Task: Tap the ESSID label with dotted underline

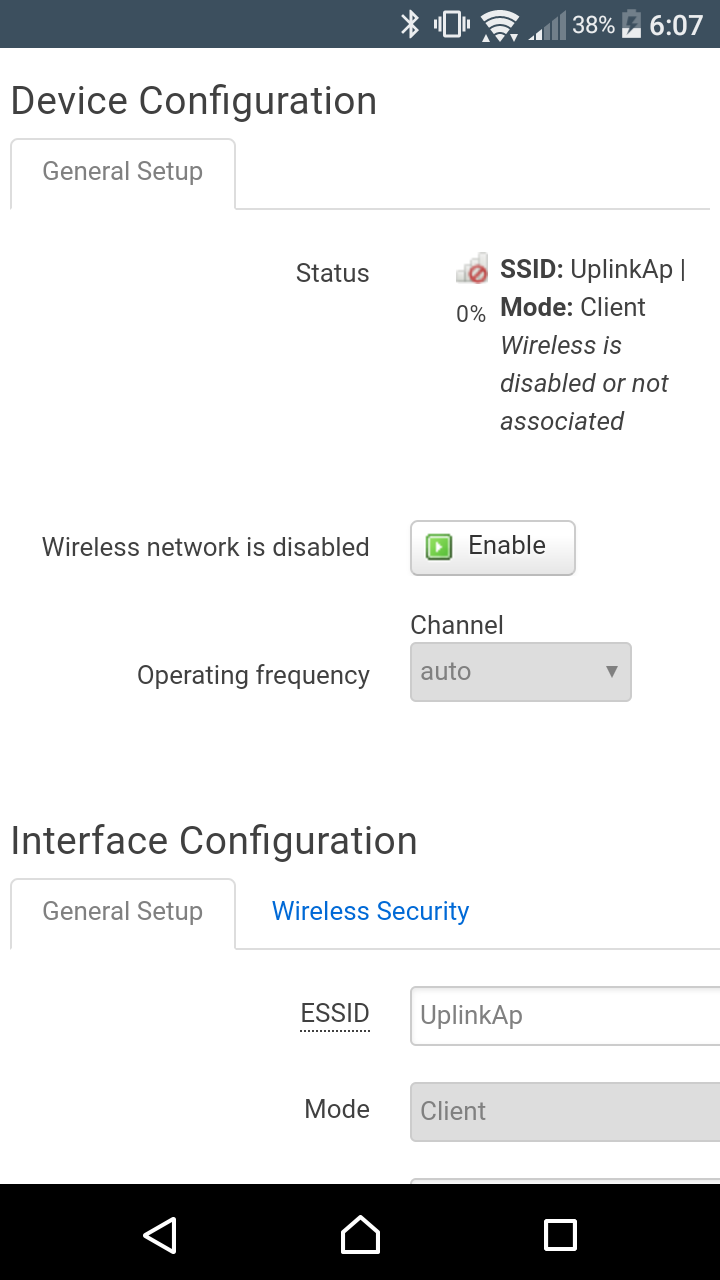Action: [x=335, y=1014]
